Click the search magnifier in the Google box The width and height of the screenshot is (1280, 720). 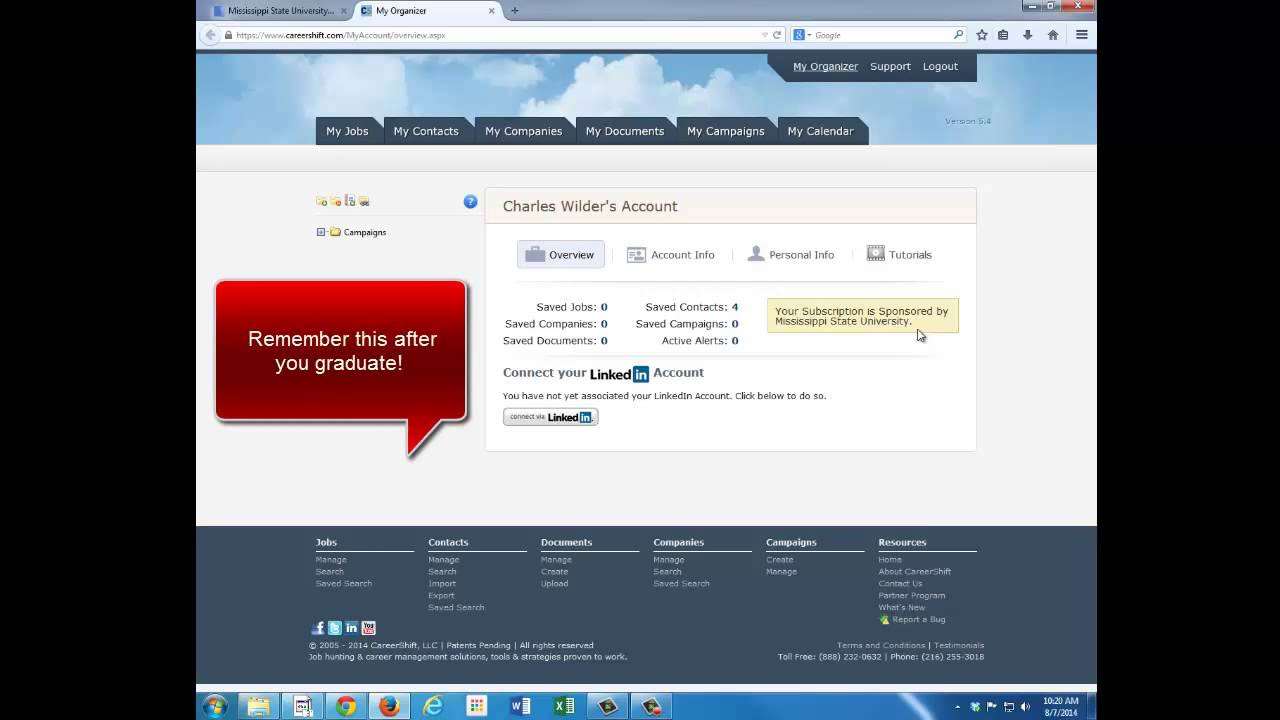coord(958,35)
